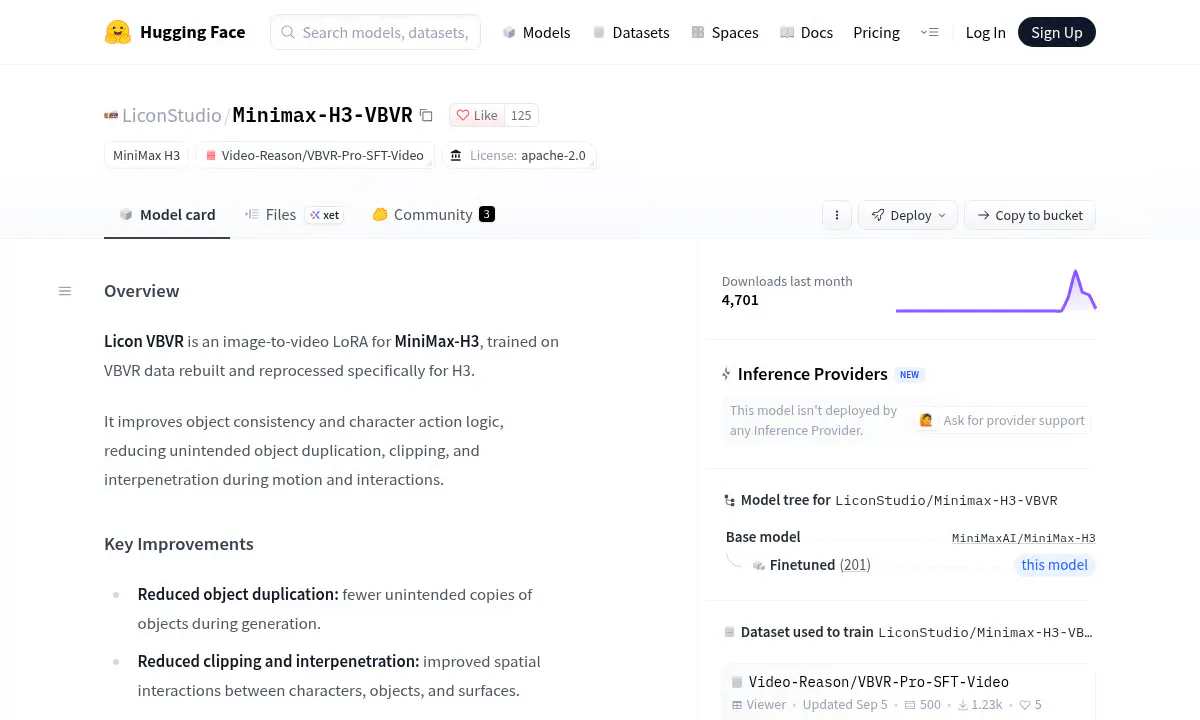Switch to the Model card tab
1200x720 pixels.
pyautogui.click(x=167, y=214)
